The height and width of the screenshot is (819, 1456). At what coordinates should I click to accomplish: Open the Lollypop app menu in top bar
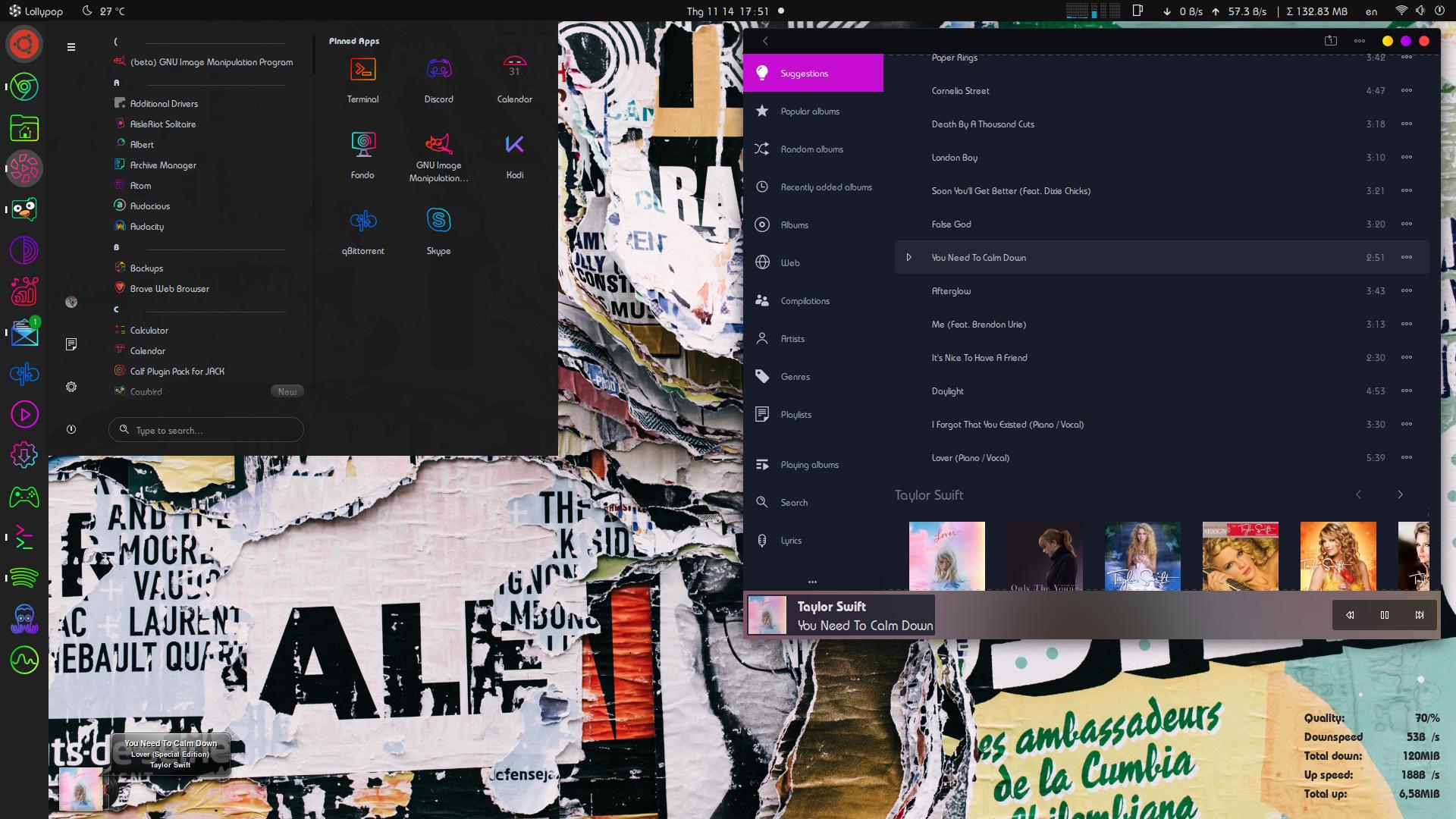tap(36, 11)
